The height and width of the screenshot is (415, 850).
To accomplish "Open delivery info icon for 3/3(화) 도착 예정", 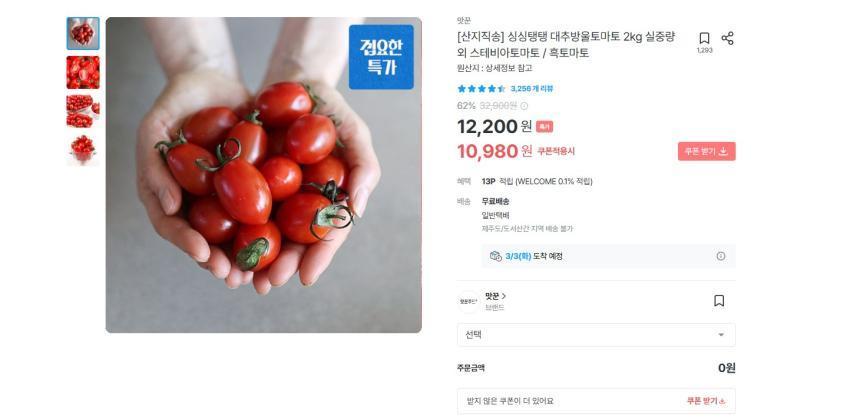I will pos(720,256).
